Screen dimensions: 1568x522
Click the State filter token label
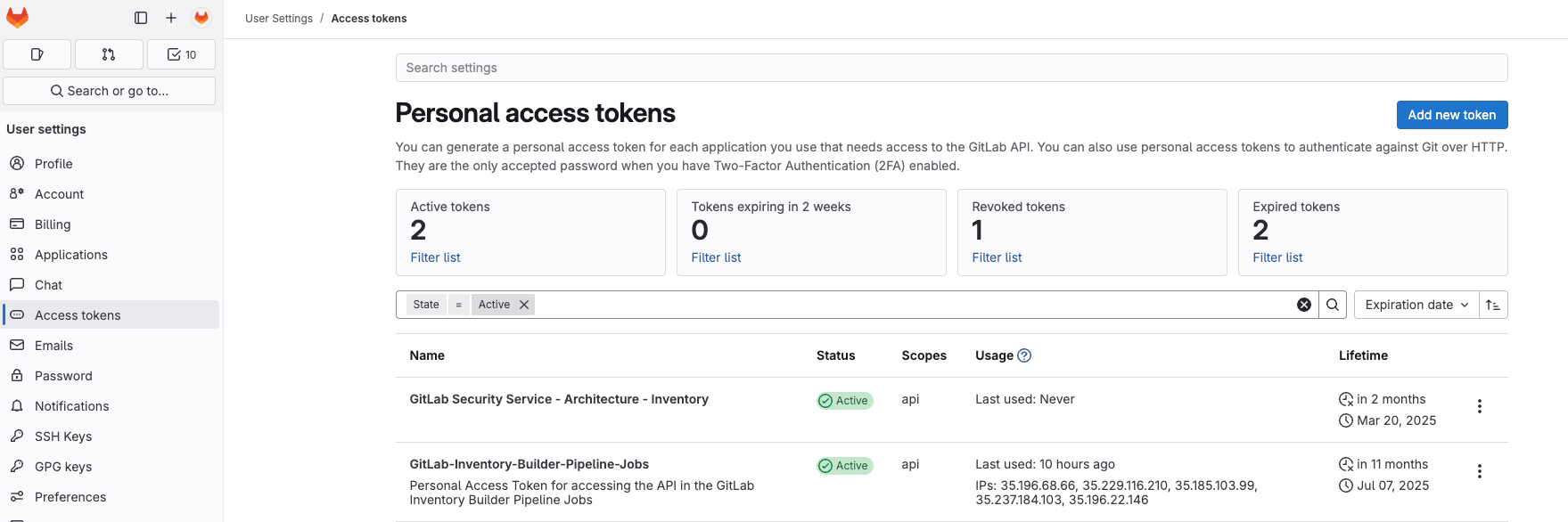(x=426, y=305)
